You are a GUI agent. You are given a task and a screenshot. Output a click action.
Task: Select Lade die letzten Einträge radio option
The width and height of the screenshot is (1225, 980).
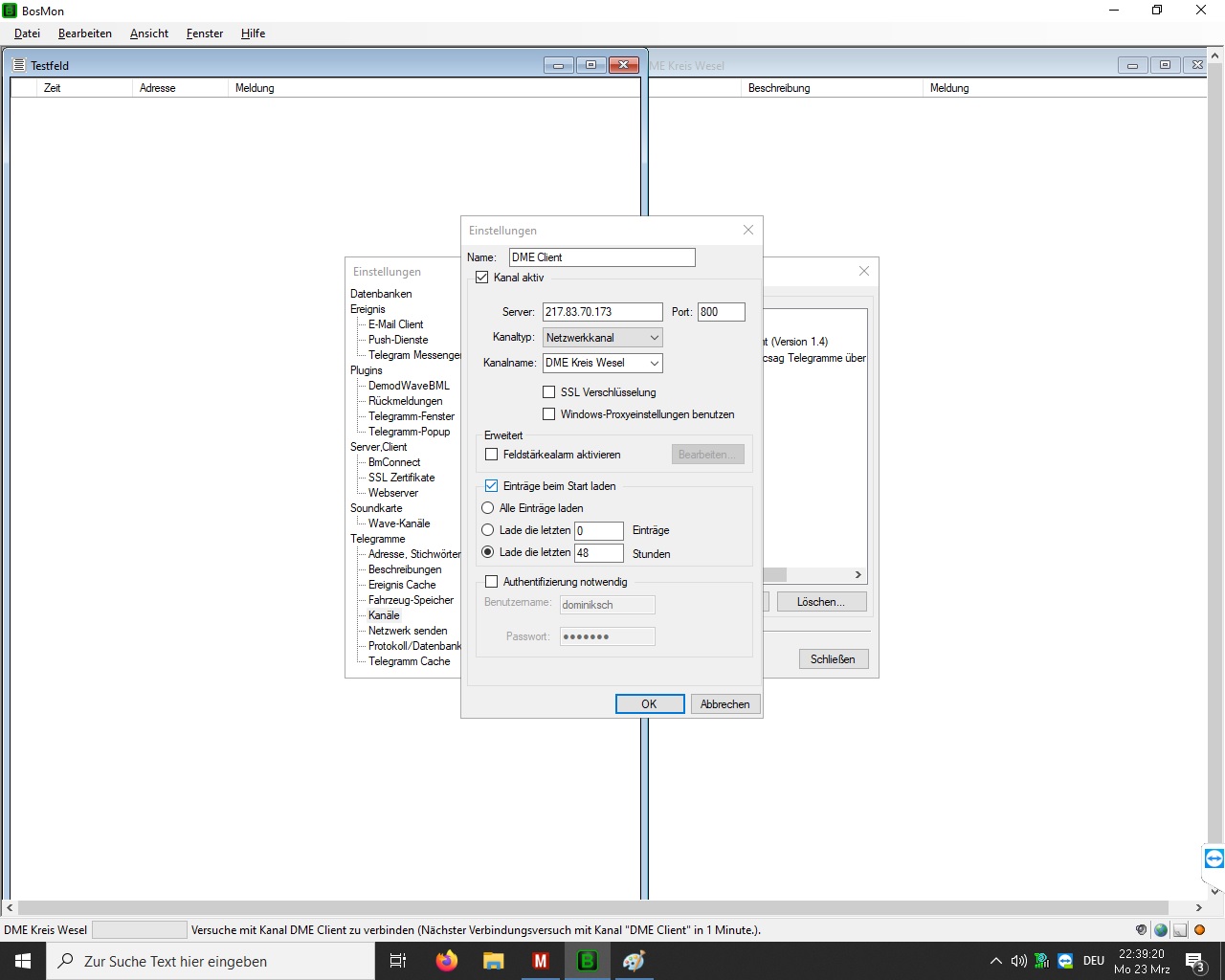487,530
